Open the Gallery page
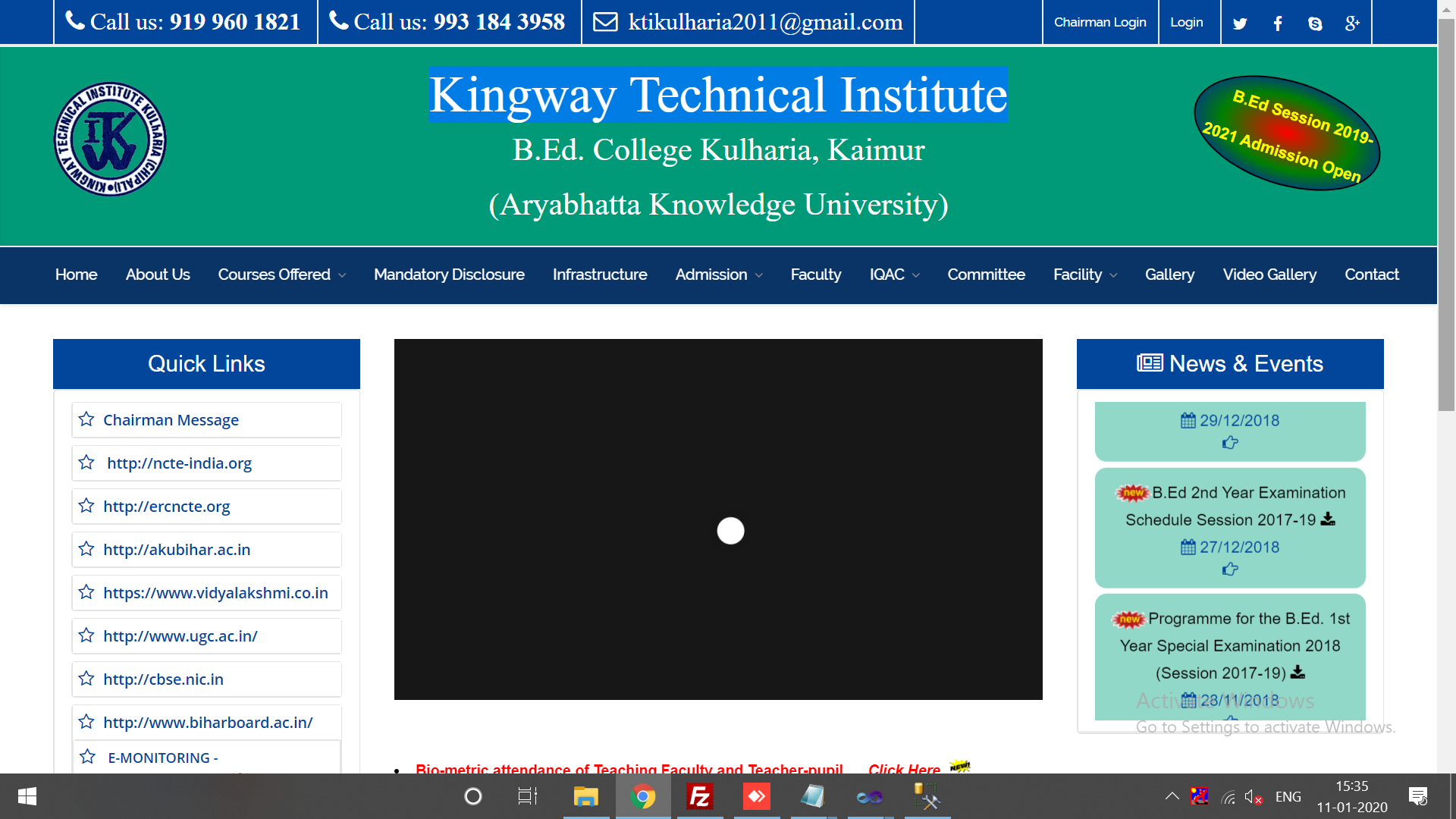The image size is (1456, 819). (x=1169, y=275)
